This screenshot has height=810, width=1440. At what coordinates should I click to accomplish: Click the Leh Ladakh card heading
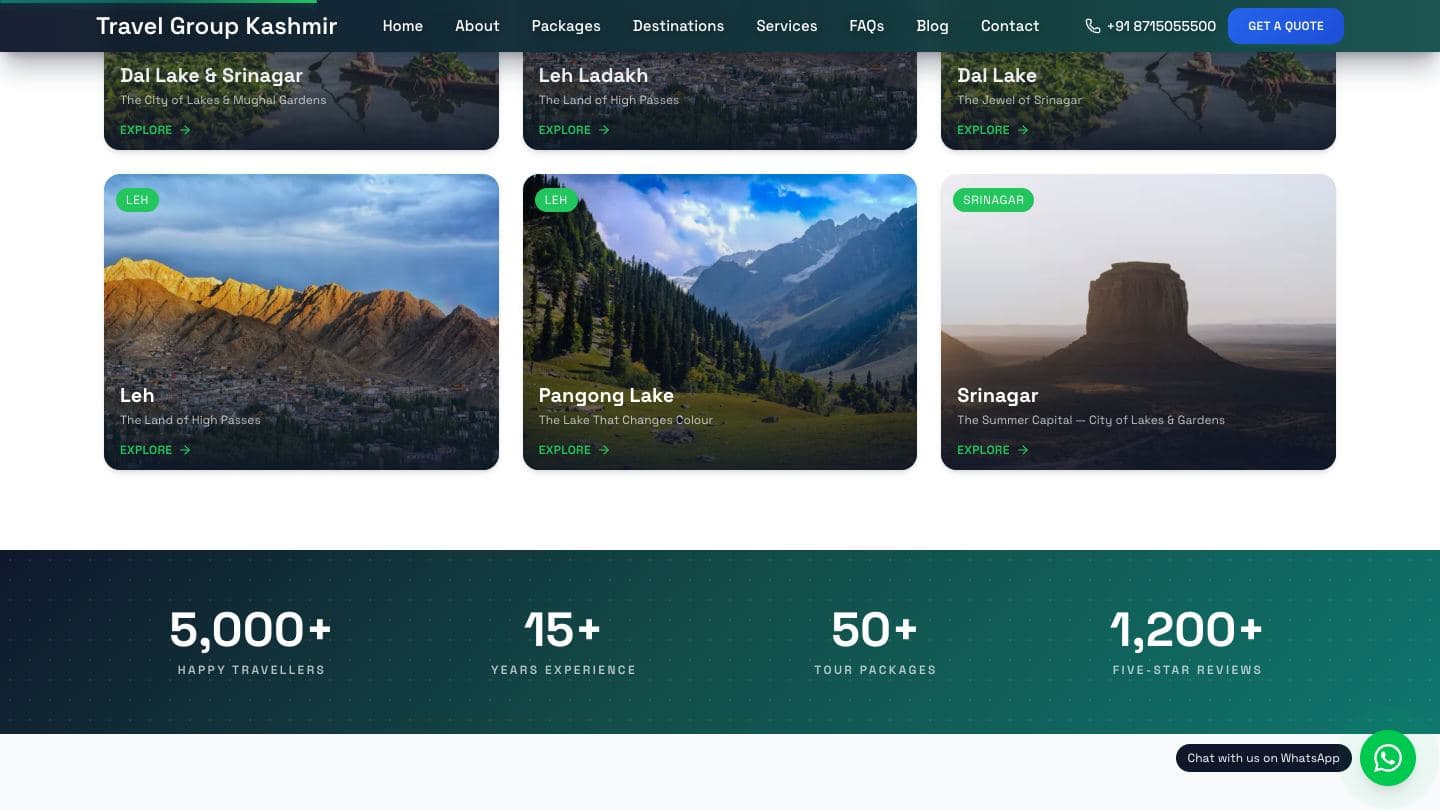(593, 75)
